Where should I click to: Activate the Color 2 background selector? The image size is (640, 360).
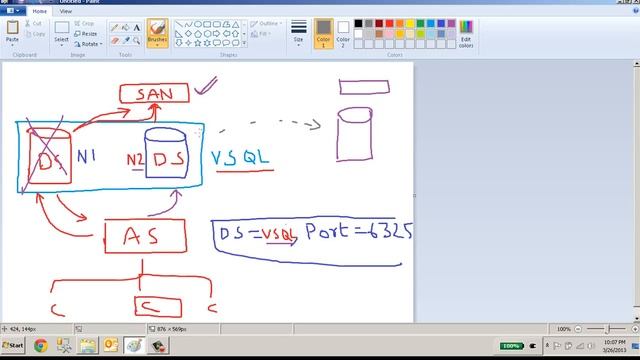343,34
